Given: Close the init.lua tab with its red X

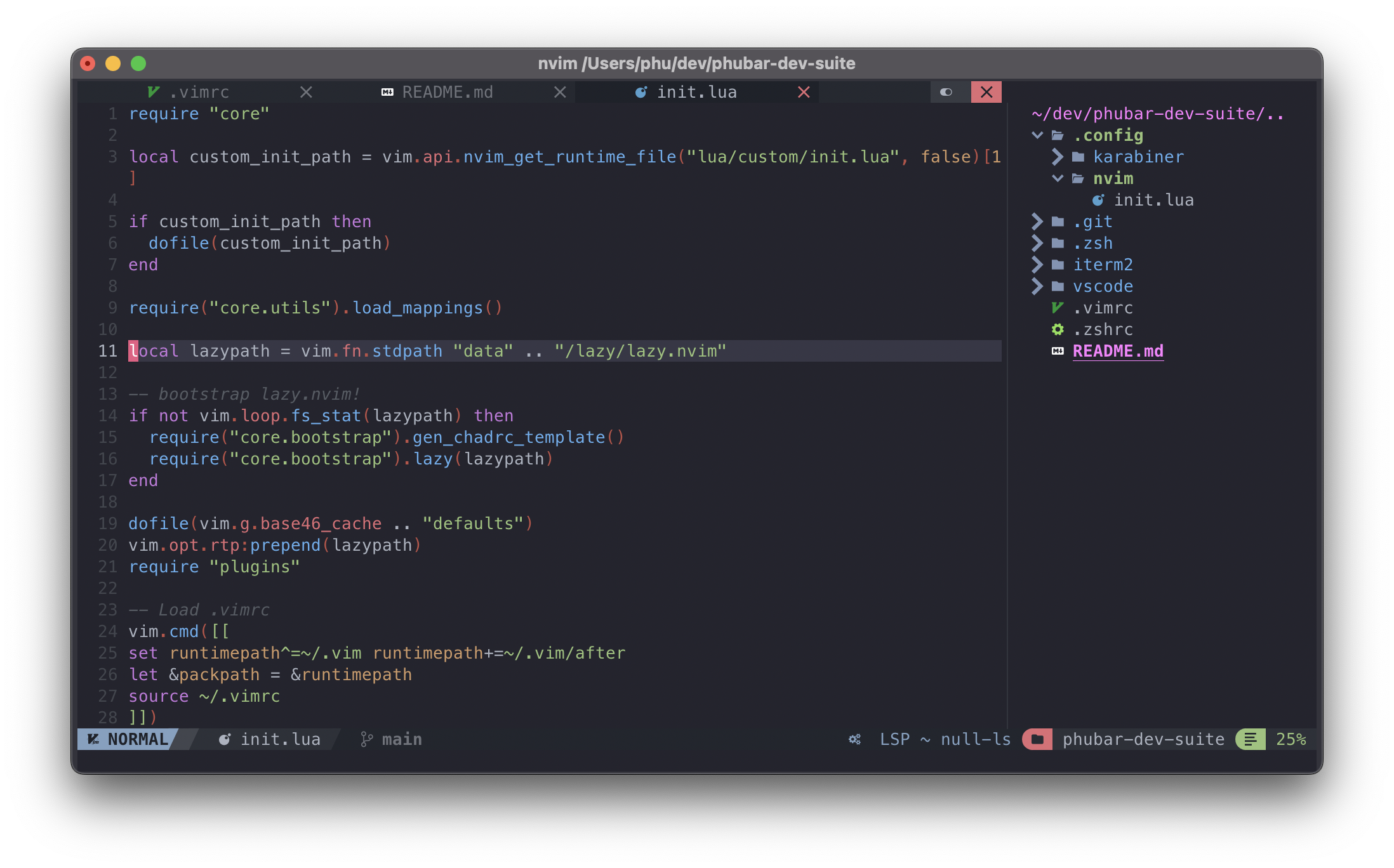Looking at the screenshot, I should [803, 92].
